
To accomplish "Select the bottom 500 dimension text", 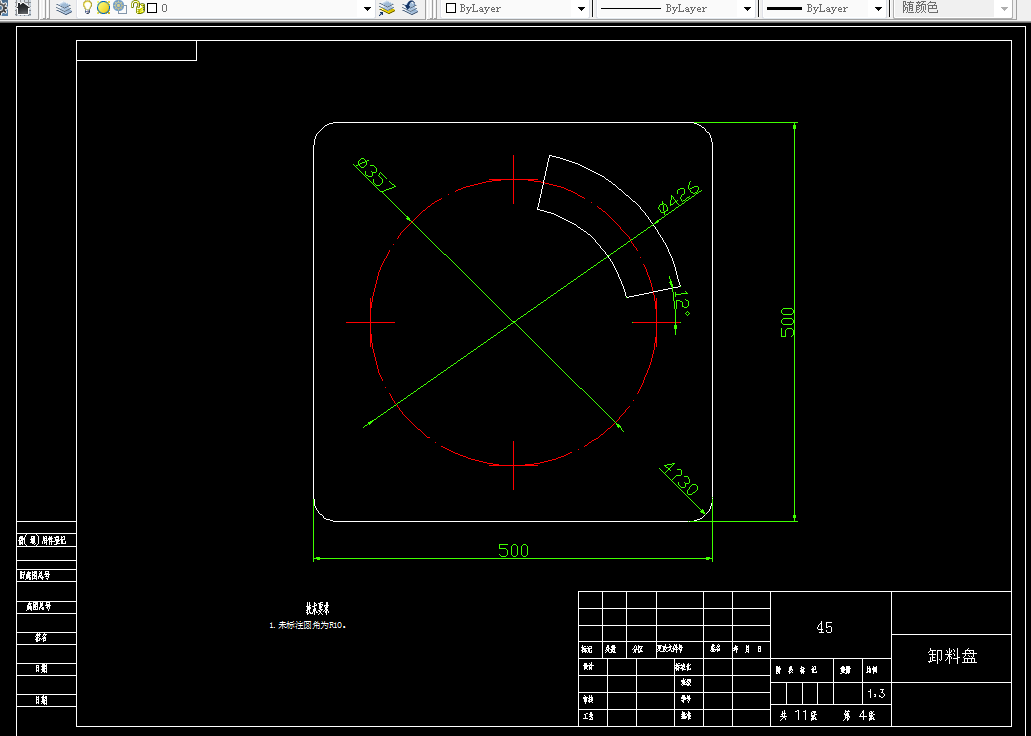I will point(514,550).
